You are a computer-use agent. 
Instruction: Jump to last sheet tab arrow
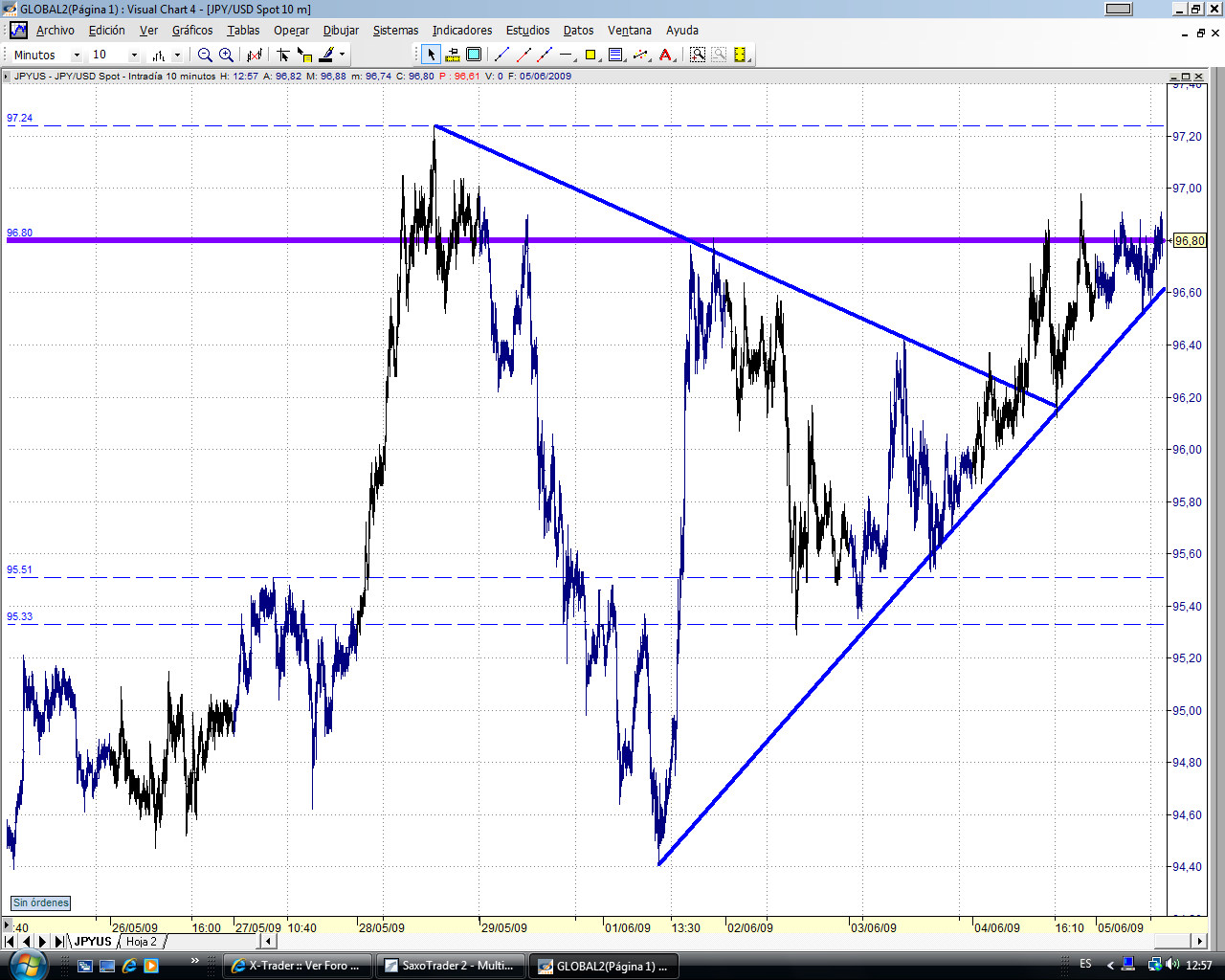[x=59, y=942]
